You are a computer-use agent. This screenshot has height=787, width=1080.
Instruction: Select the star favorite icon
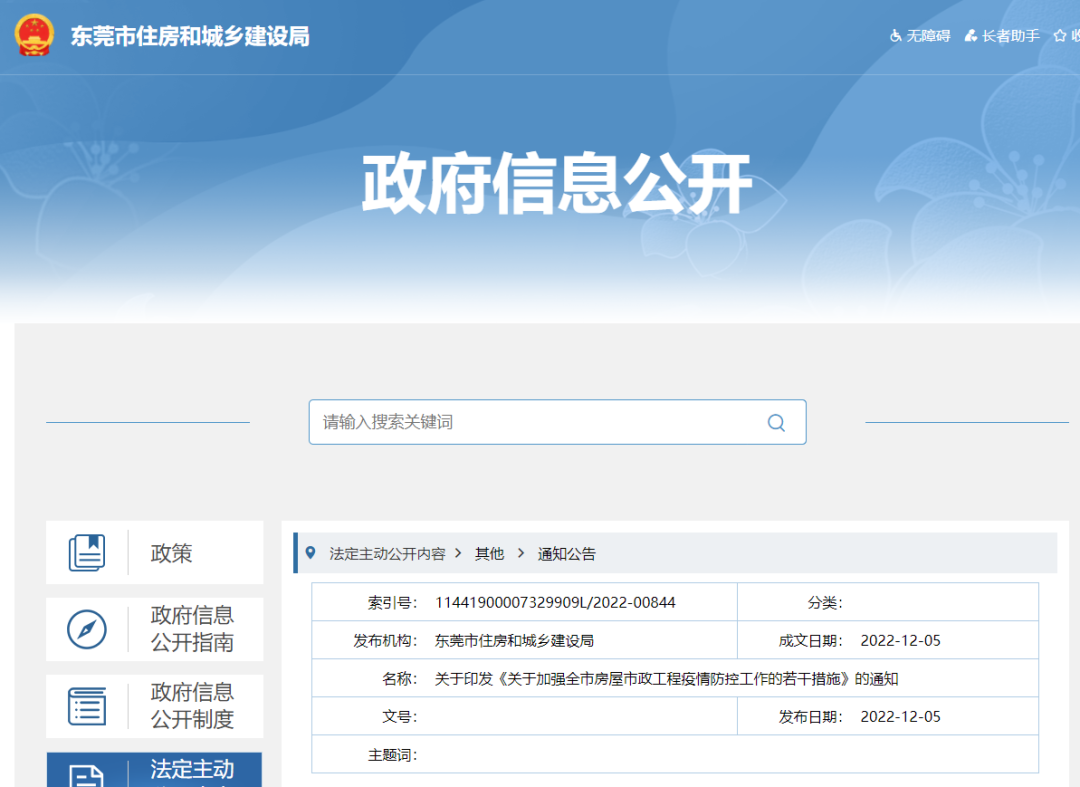pos(1060,35)
